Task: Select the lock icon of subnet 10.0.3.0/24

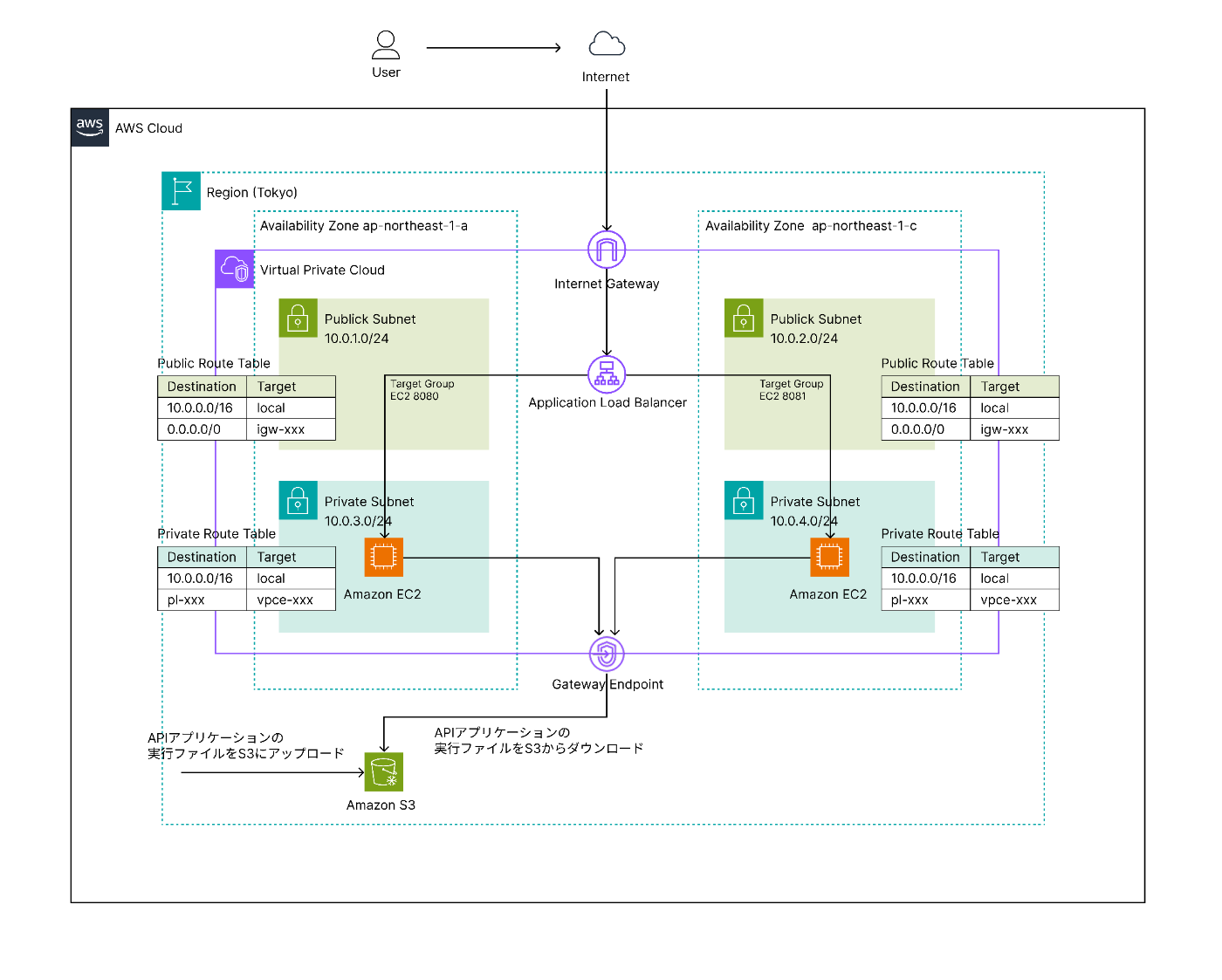Action: [298, 500]
